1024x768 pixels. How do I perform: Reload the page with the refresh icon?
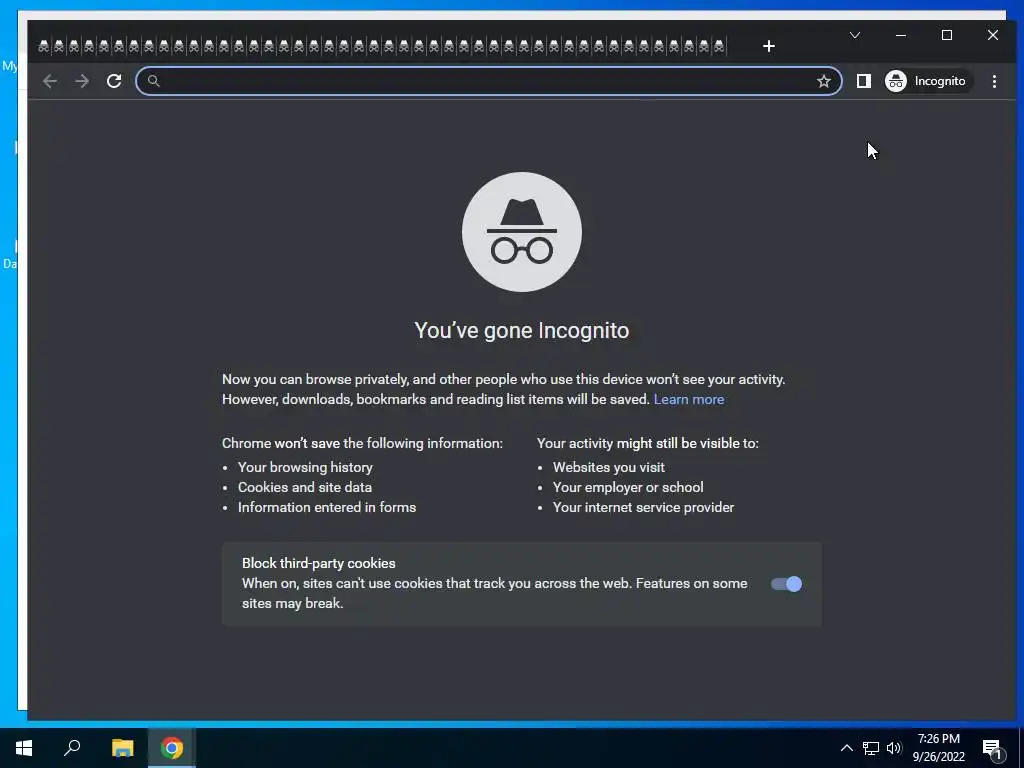click(114, 81)
